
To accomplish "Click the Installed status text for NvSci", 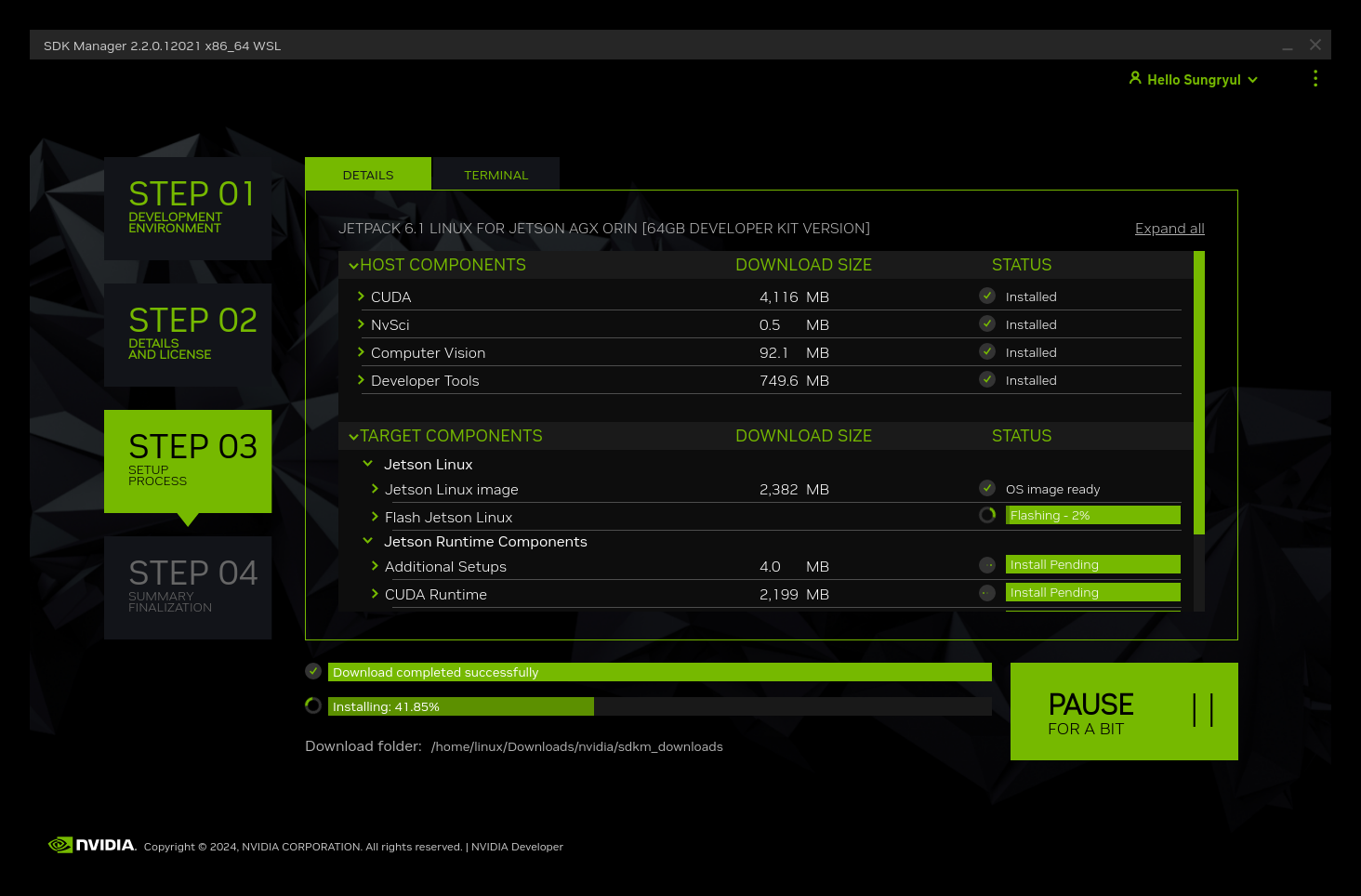I will tap(1031, 325).
